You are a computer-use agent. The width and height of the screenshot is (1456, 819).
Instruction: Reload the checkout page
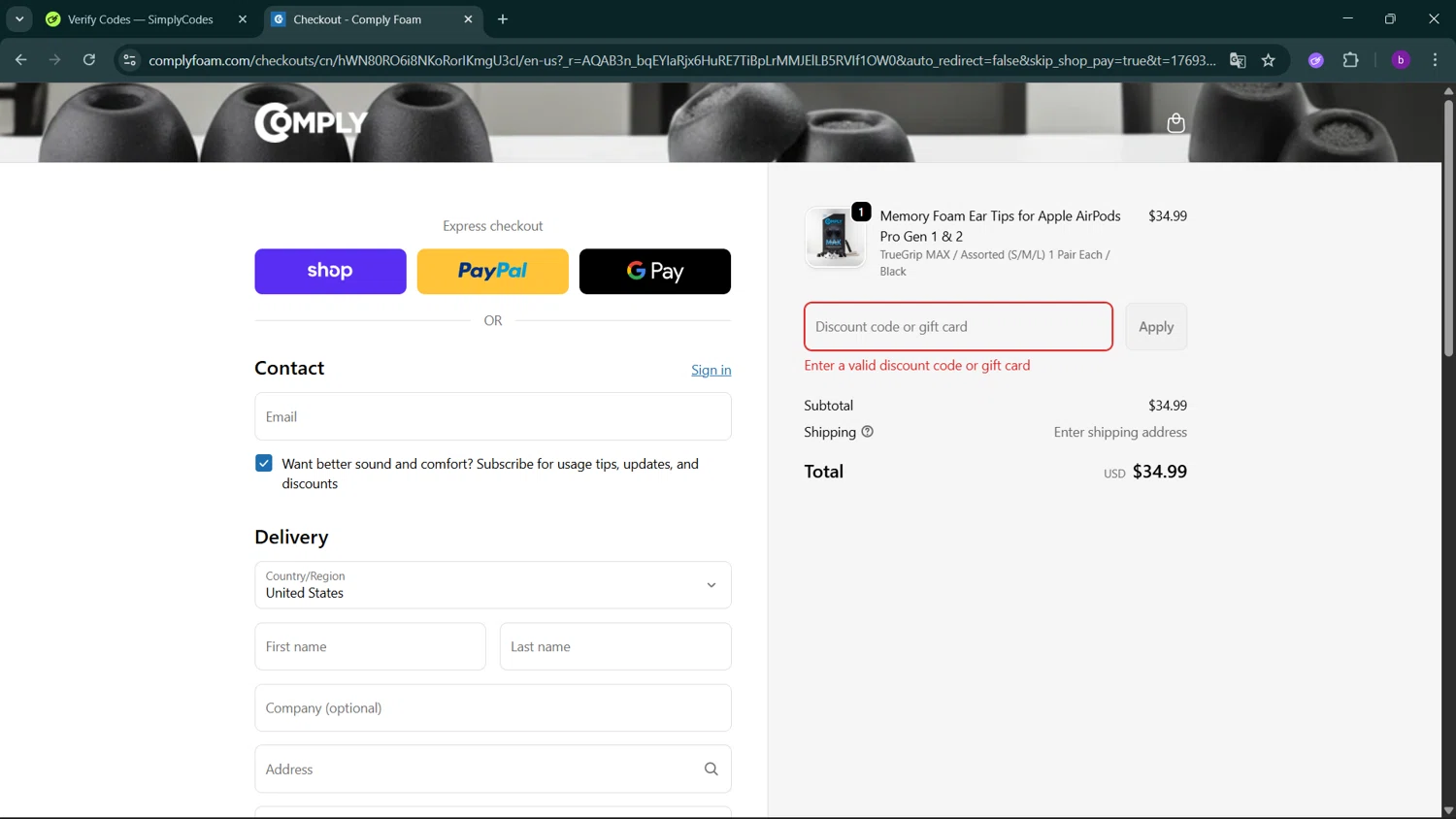88,60
